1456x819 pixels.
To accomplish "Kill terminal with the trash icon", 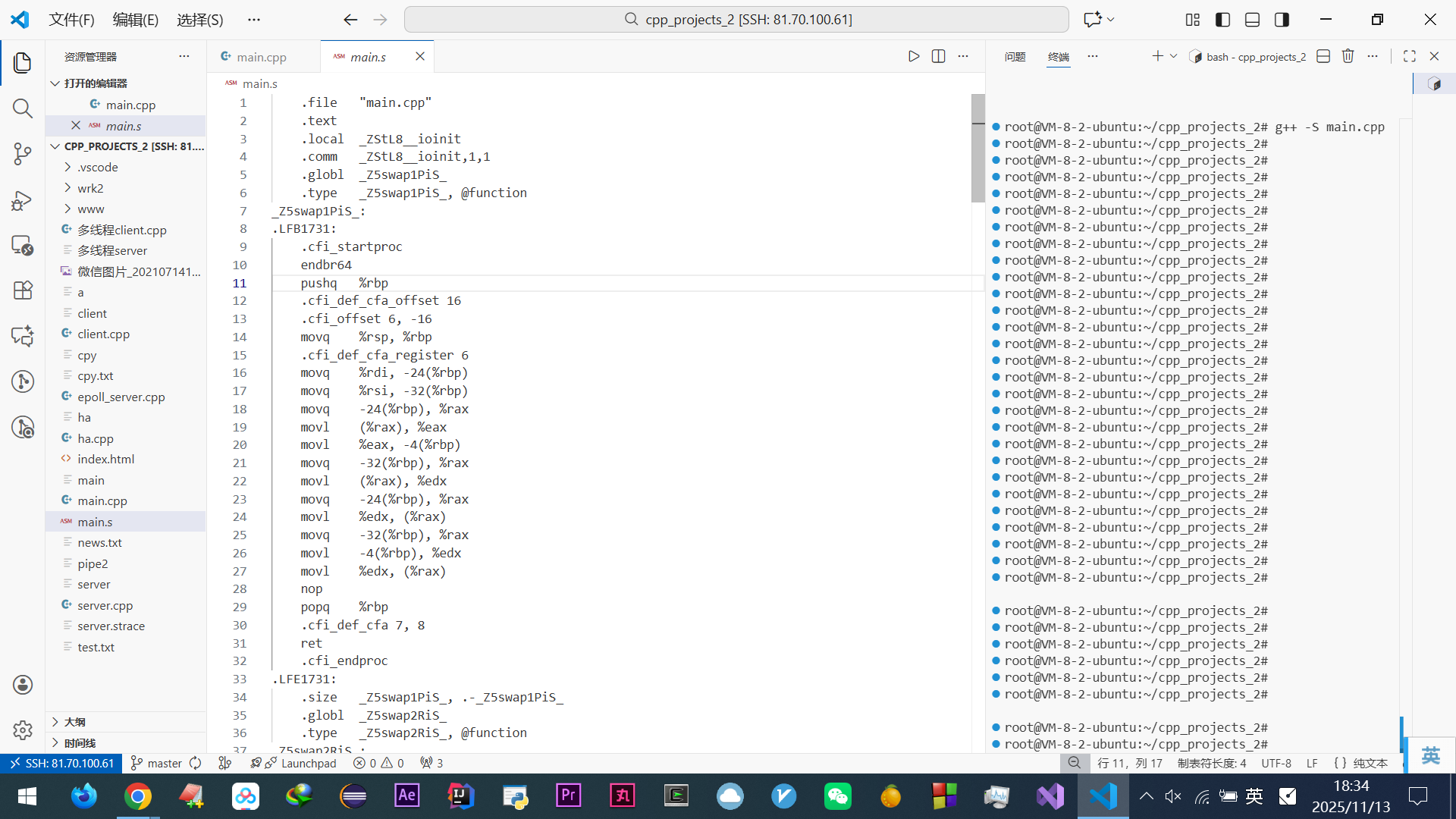I will [1348, 56].
